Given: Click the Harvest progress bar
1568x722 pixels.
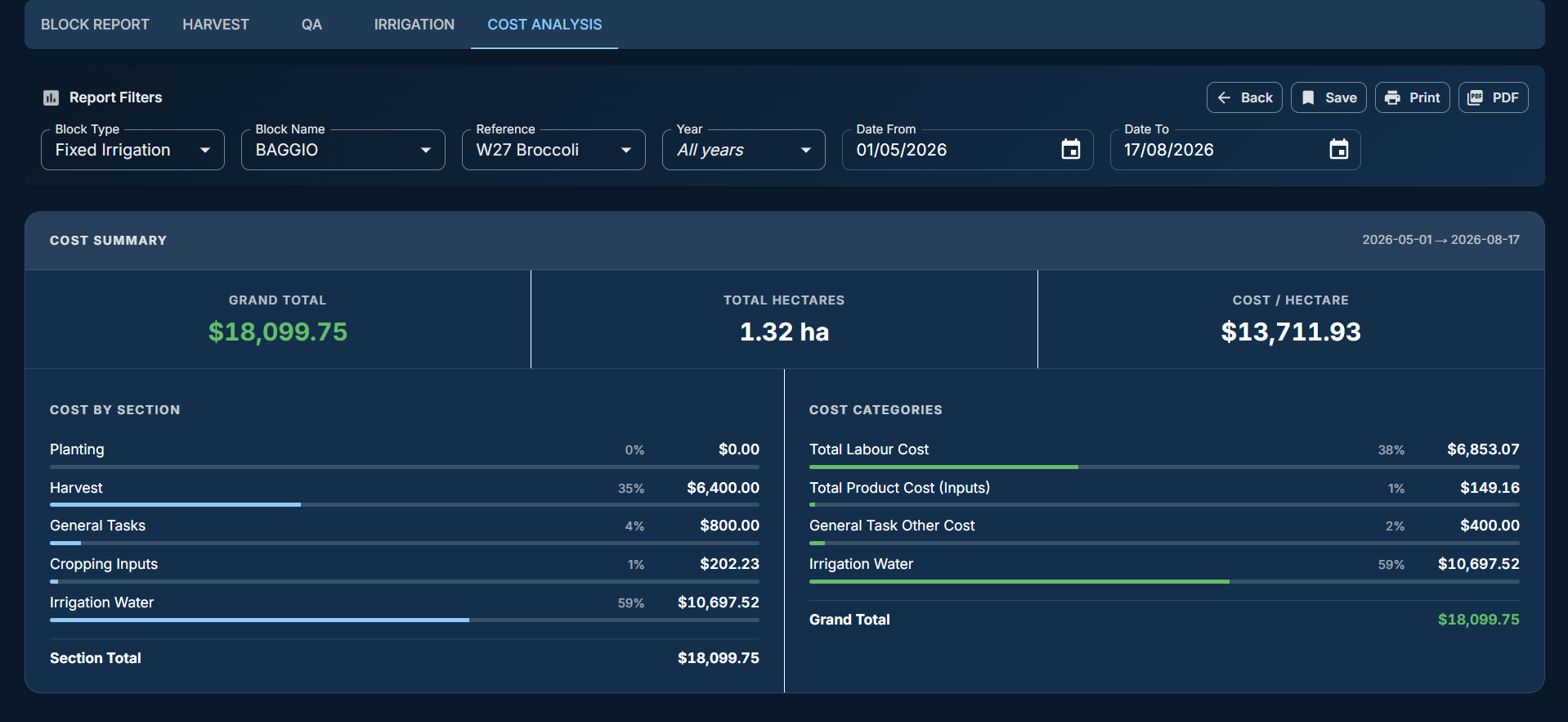Looking at the screenshot, I should click(404, 505).
